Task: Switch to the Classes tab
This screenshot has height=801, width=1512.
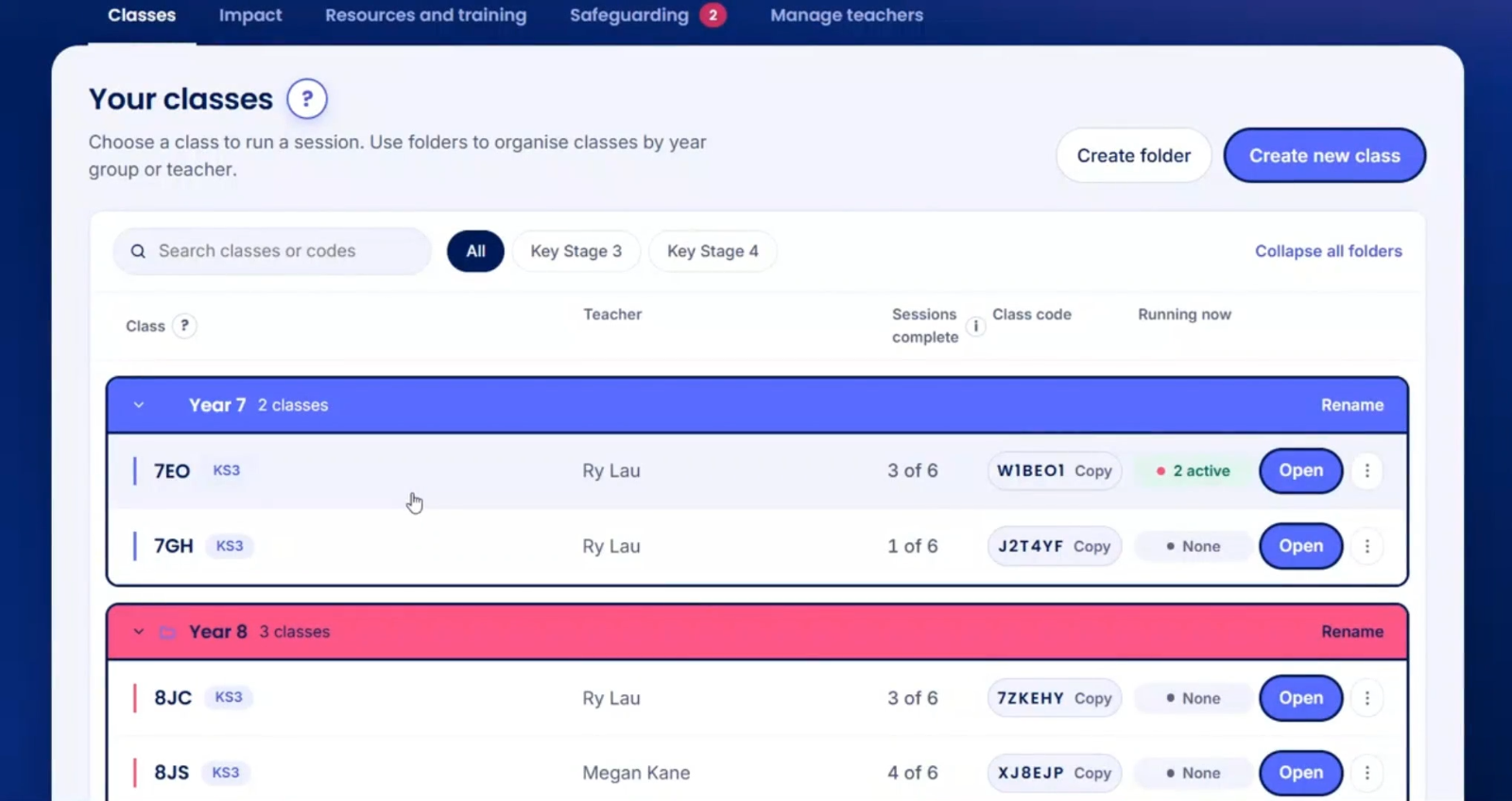Action: (x=142, y=15)
